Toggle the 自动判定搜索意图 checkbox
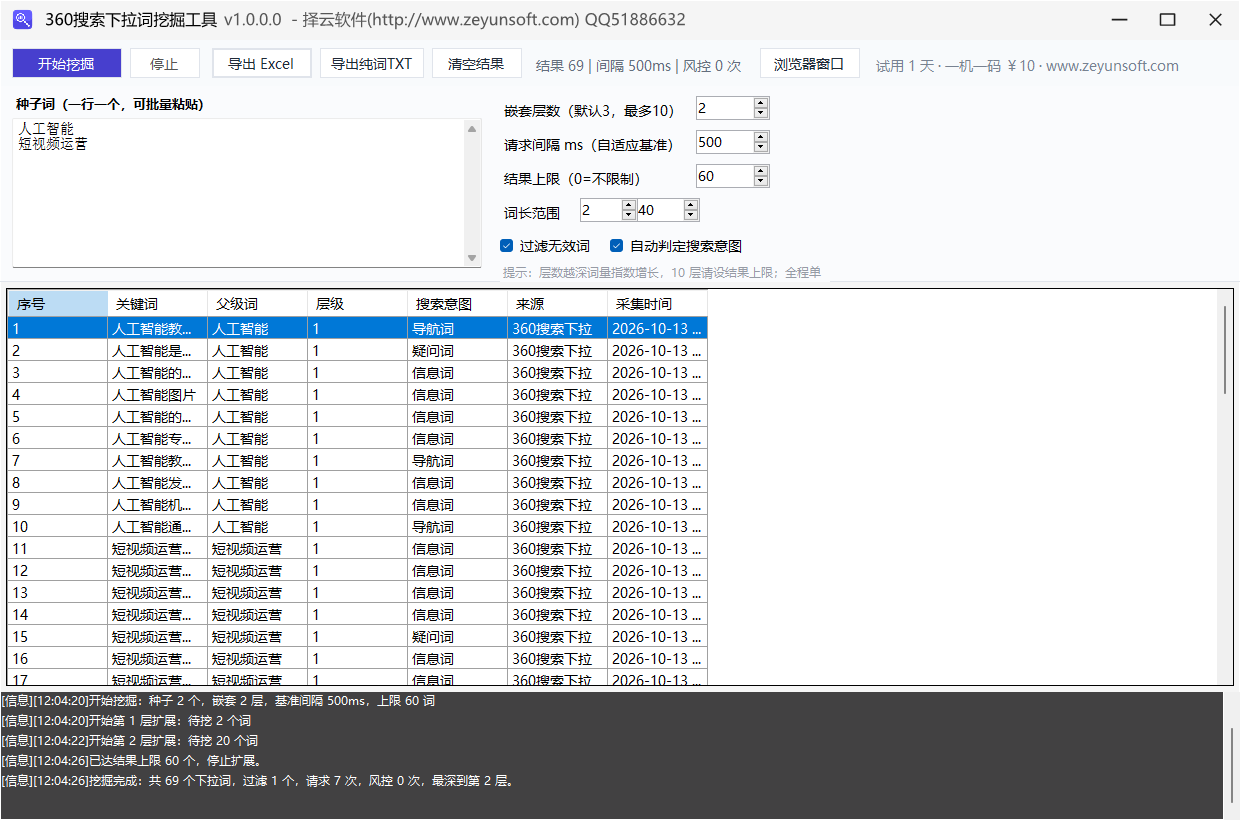 coord(676,246)
